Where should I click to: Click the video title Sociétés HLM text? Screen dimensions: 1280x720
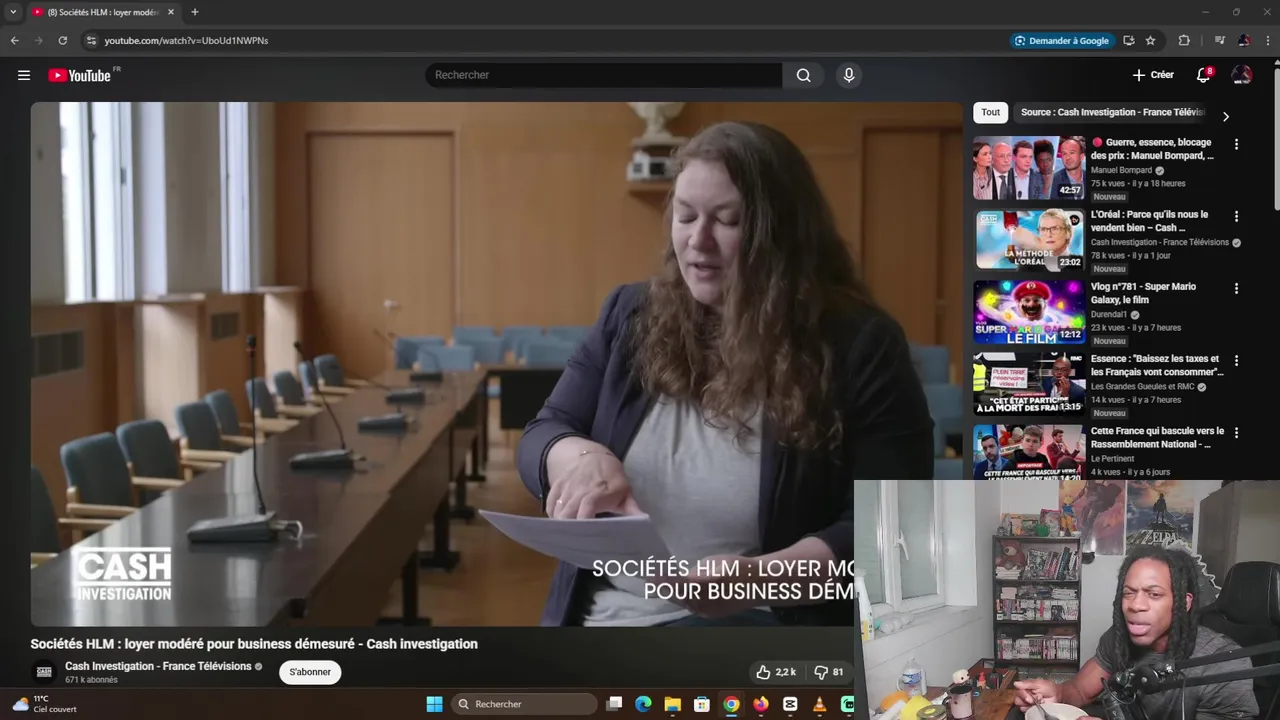pyautogui.click(x=254, y=644)
